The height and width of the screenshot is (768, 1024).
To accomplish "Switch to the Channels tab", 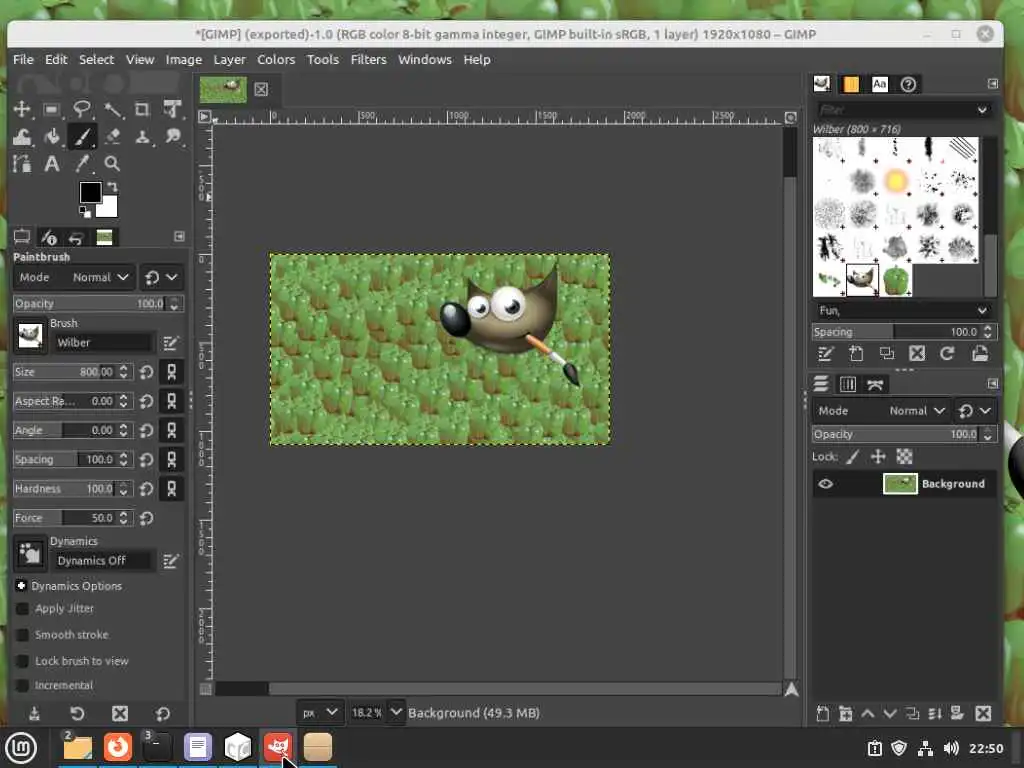I will point(848,384).
